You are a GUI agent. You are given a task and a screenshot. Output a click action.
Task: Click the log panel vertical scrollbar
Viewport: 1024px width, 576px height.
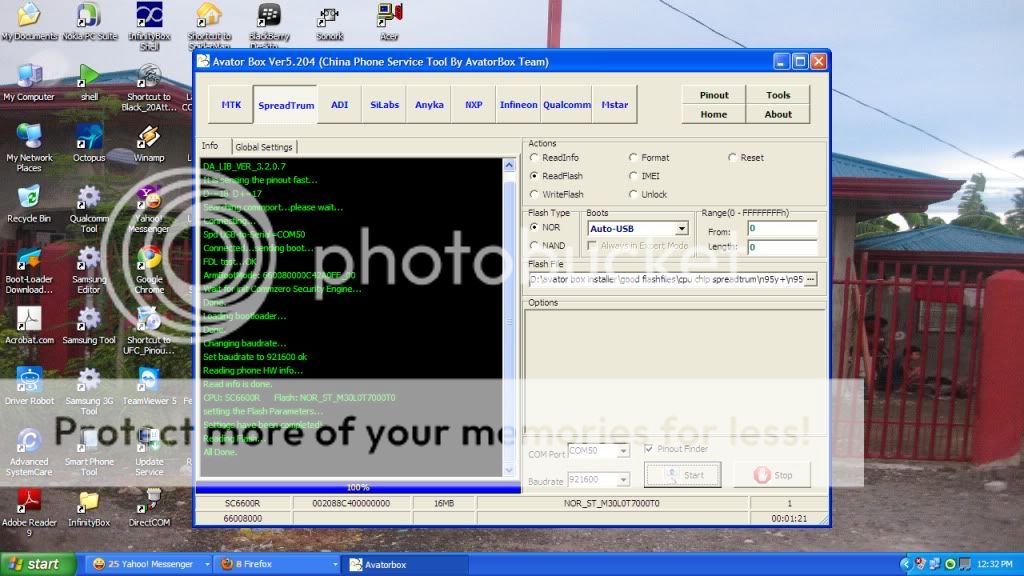coord(509,320)
